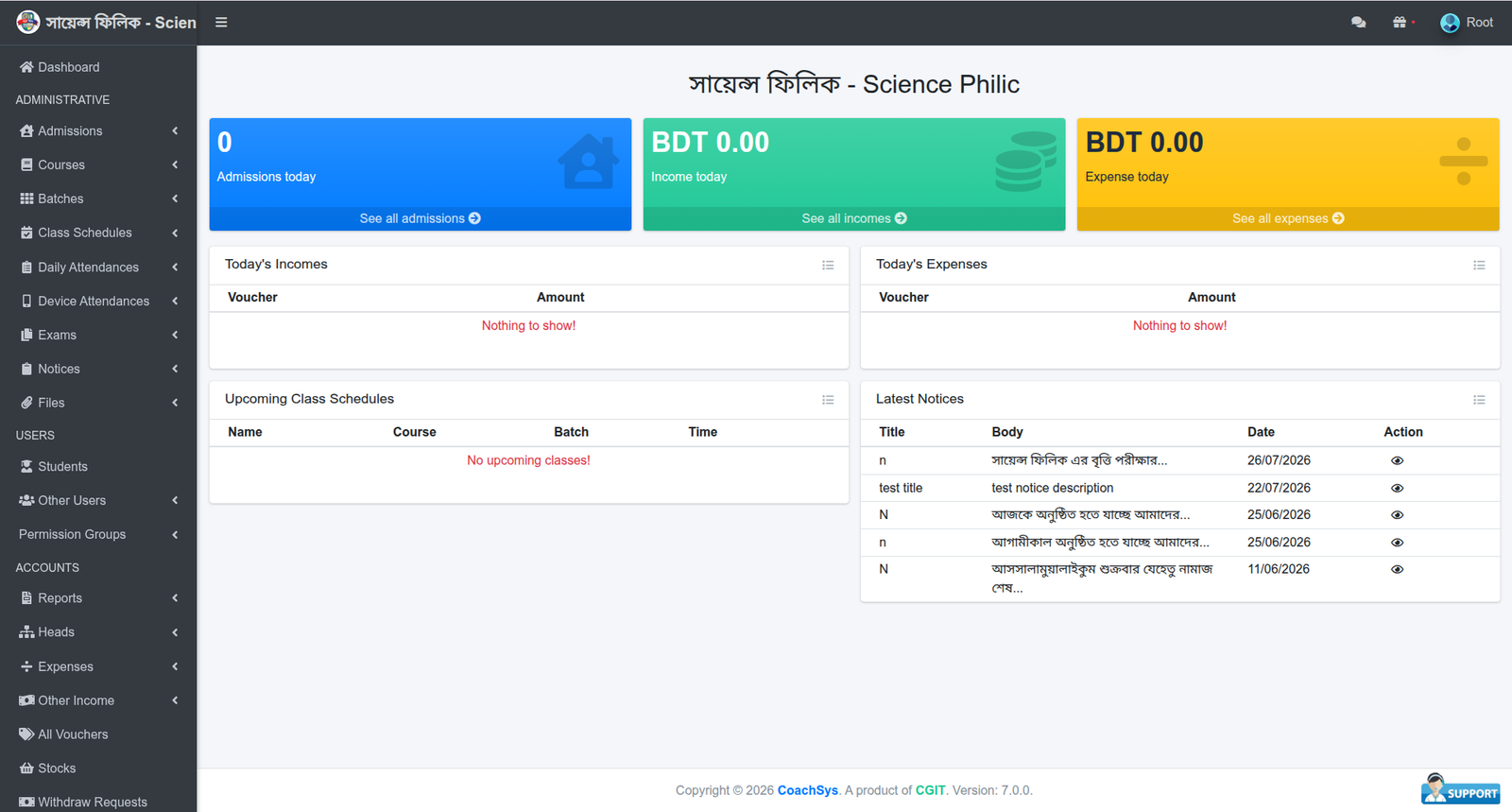Click Upcoming Class Schedules list icon
Viewport: 1512px width, 812px height.
828,400
